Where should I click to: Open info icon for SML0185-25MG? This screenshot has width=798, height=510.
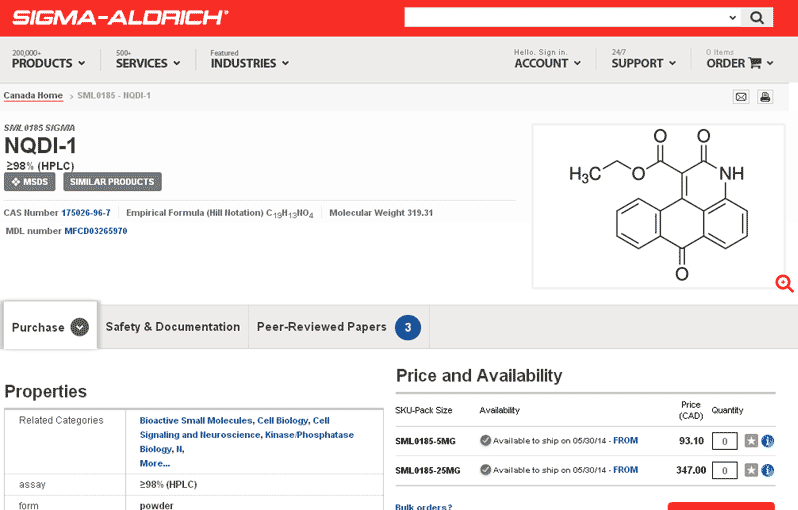767,470
